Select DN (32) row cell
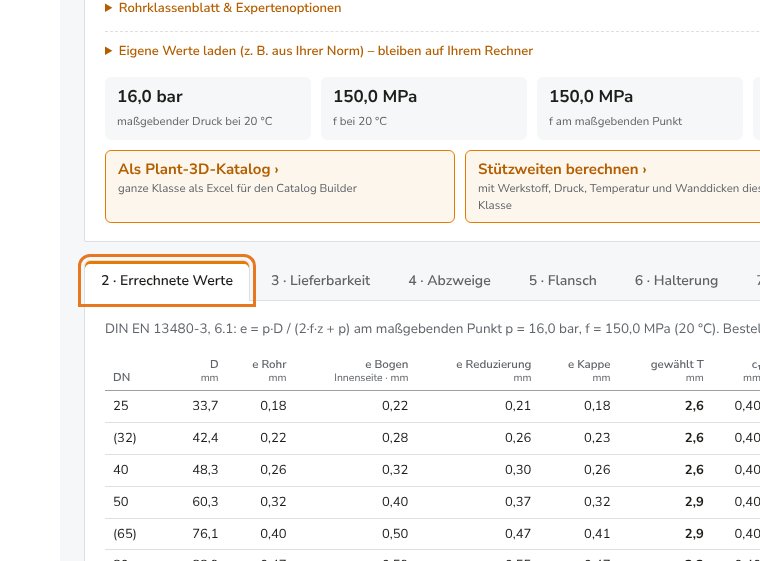Screen dimensions: 760x561 125,437
